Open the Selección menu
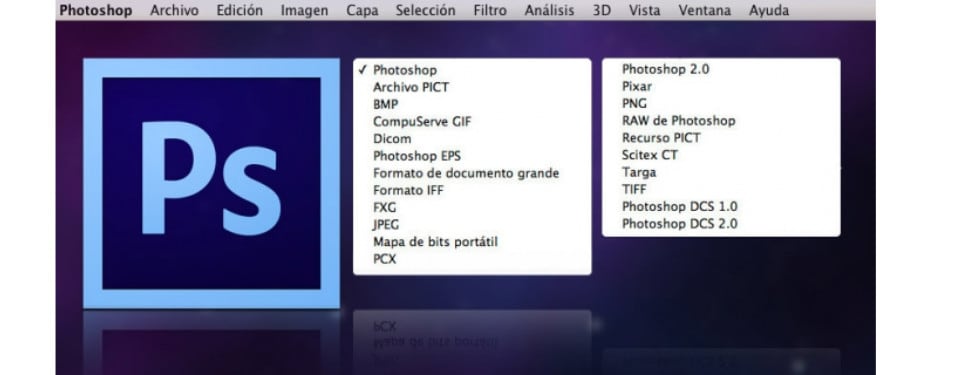960x375 pixels. [426, 10]
